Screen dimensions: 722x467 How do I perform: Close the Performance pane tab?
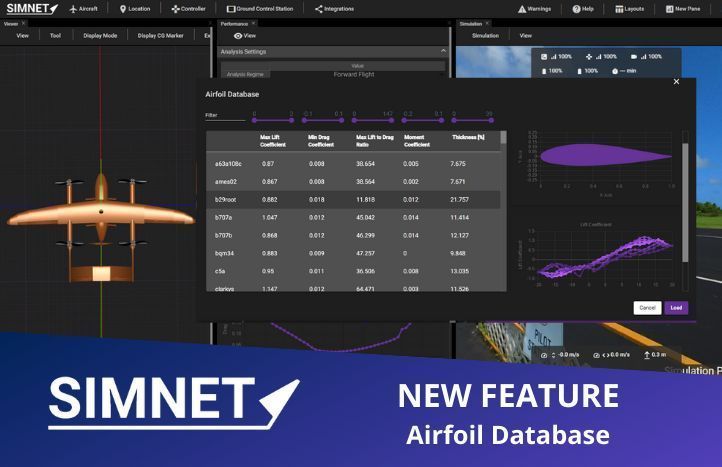pyautogui.click(x=253, y=23)
